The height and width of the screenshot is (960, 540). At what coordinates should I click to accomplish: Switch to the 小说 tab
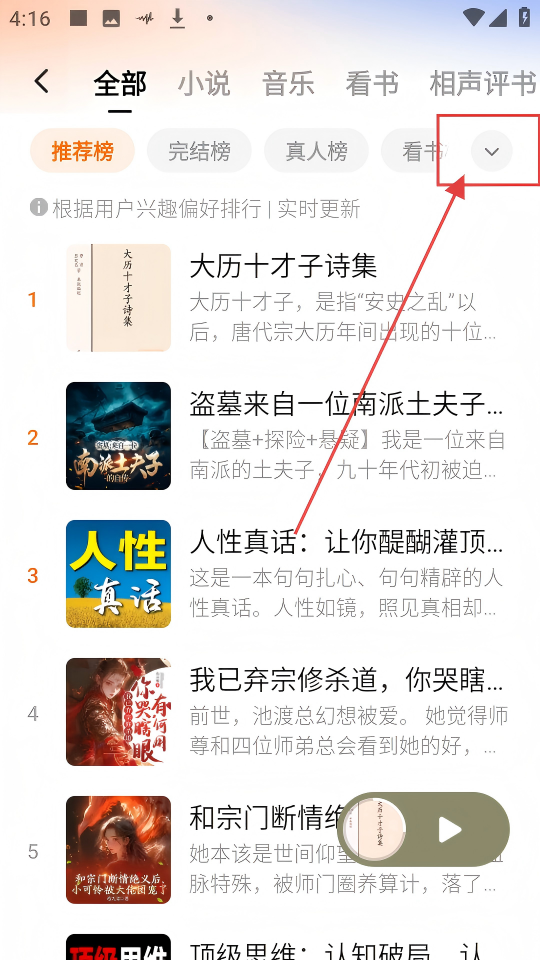pos(204,83)
